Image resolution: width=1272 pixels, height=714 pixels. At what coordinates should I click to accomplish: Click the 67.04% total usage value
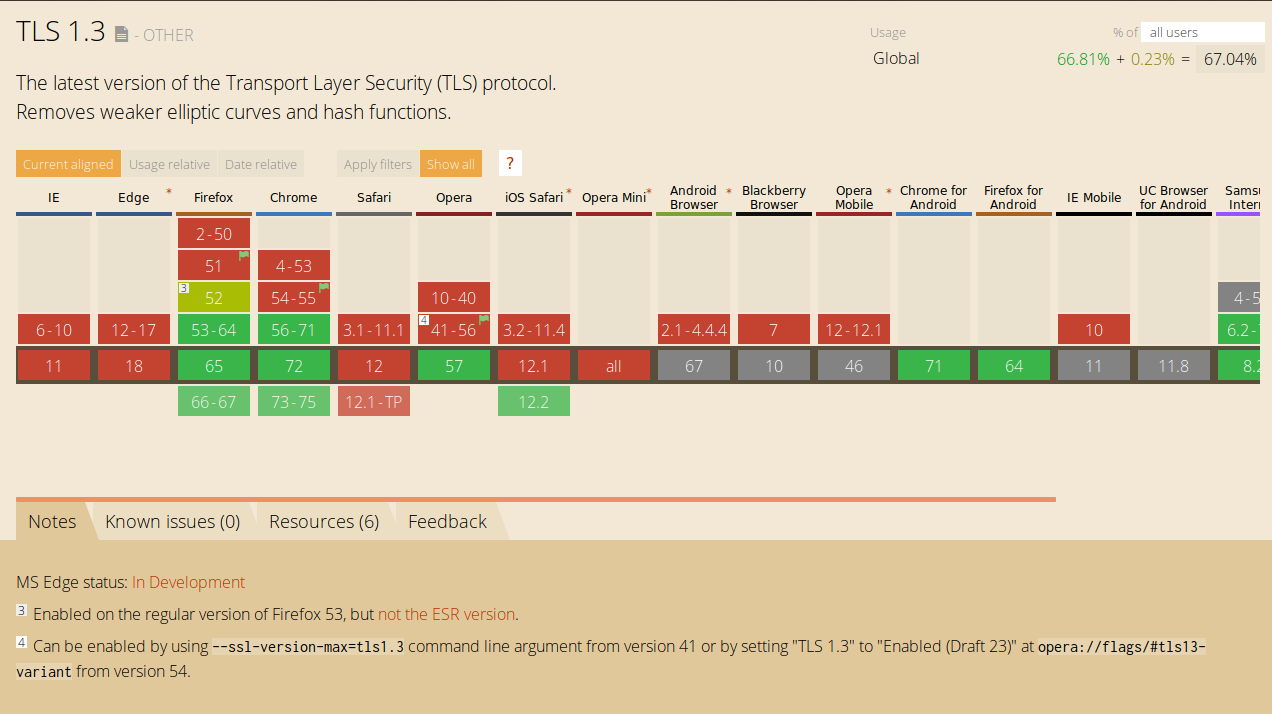[1230, 59]
